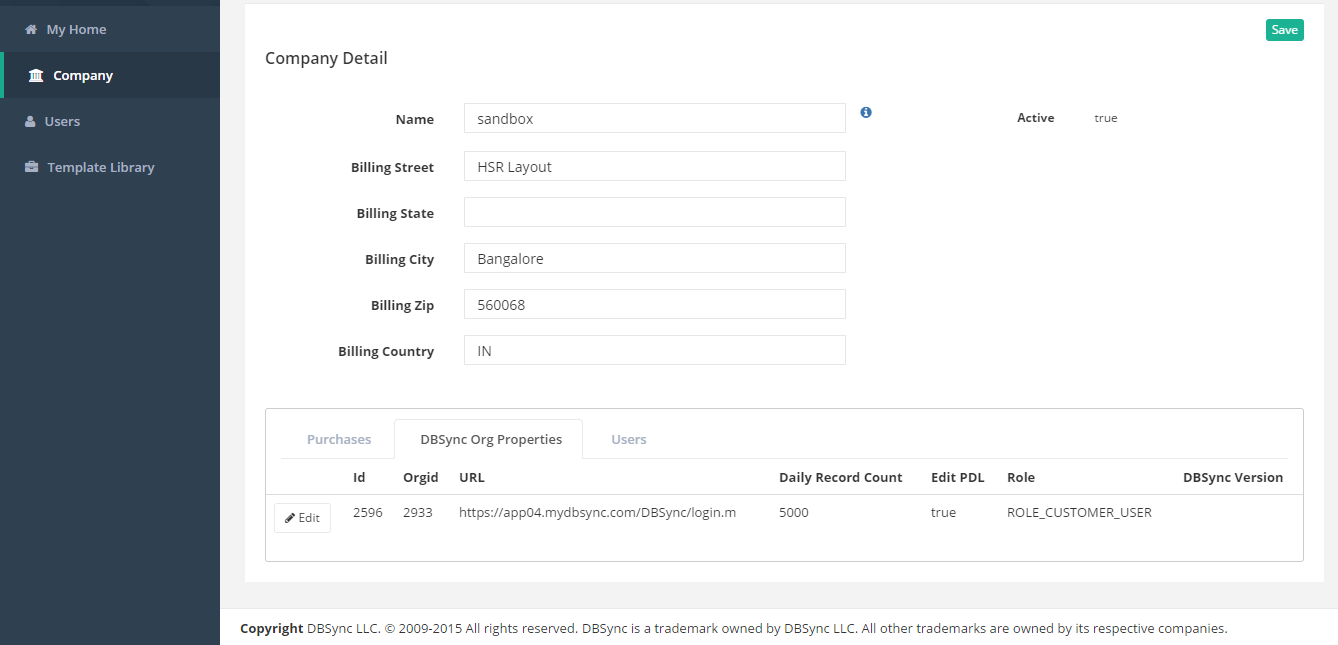Click the briefcase icon for Template Library
The width and height of the screenshot is (1338, 645).
pyautogui.click(x=32, y=168)
